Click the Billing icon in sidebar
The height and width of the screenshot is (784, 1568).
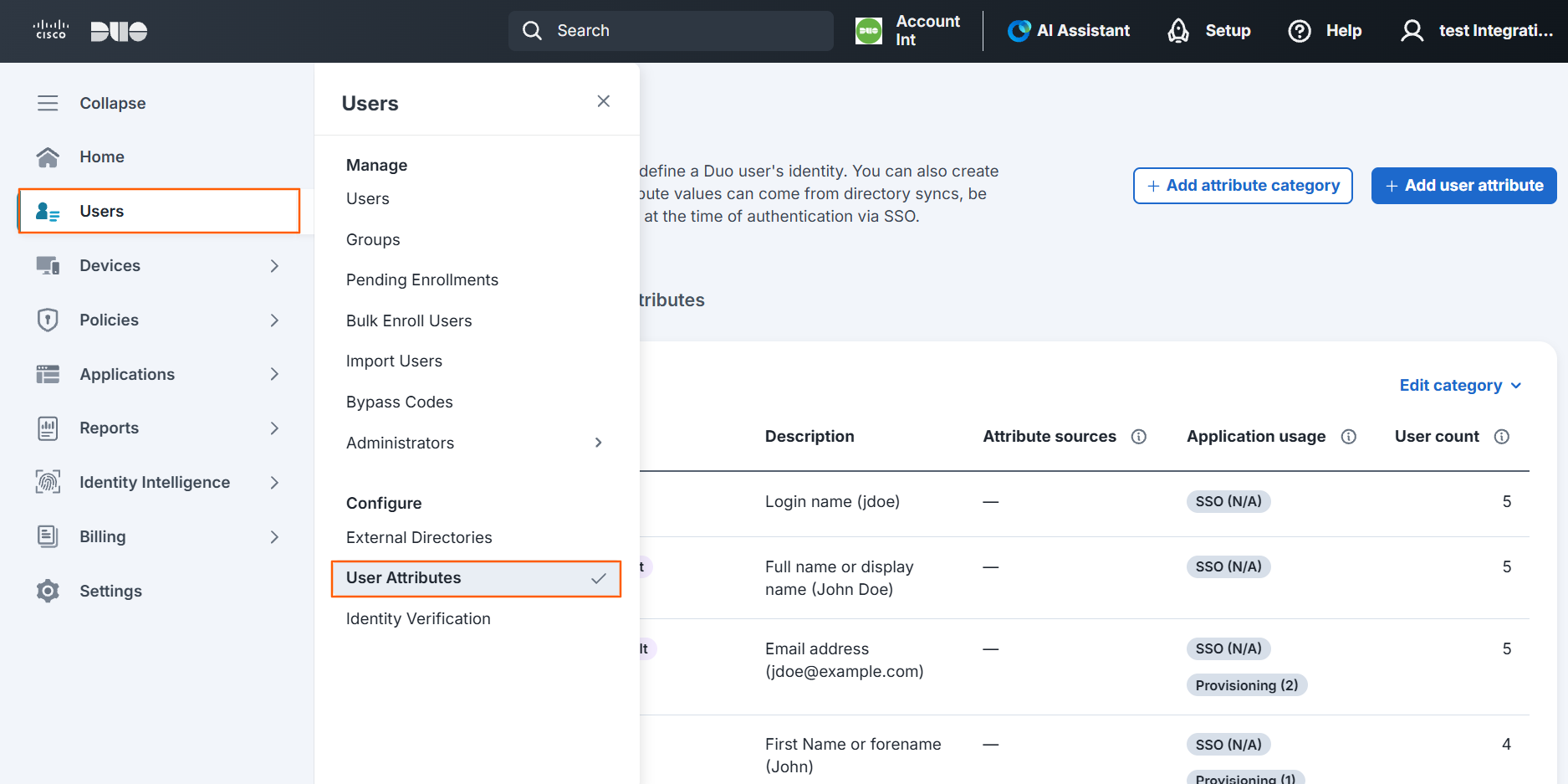pyautogui.click(x=48, y=536)
